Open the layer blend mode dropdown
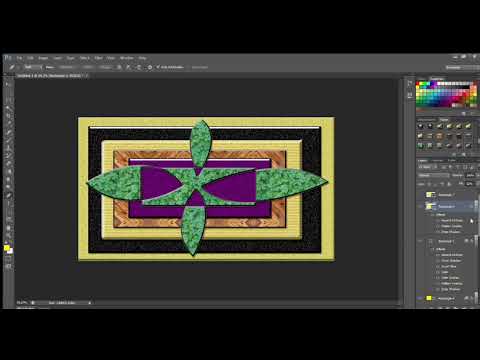Screen dimensions: 480x360 (x=433, y=175)
